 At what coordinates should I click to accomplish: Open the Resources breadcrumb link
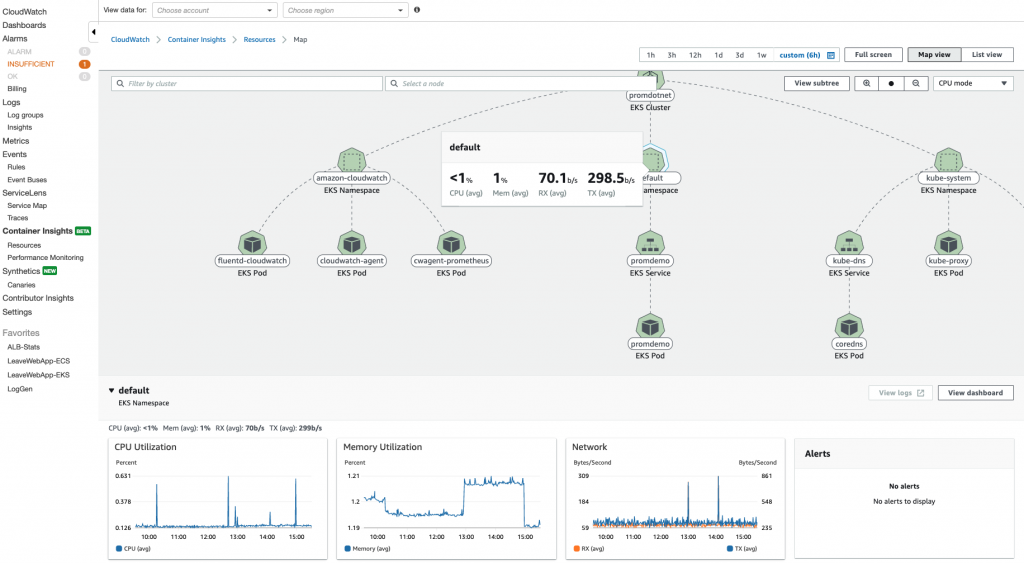pyautogui.click(x=259, y=40)
